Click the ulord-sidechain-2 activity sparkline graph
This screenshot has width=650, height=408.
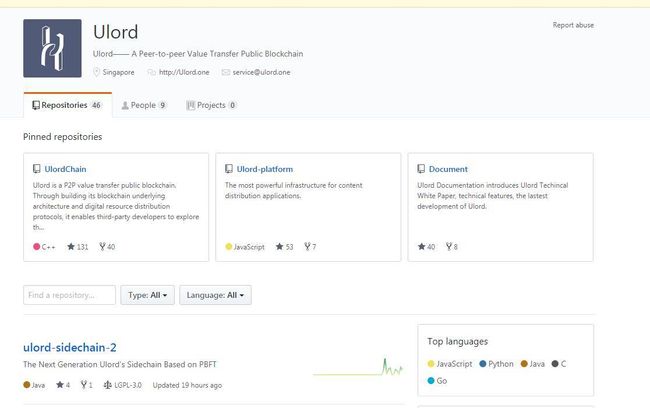(x=358, y=367)
